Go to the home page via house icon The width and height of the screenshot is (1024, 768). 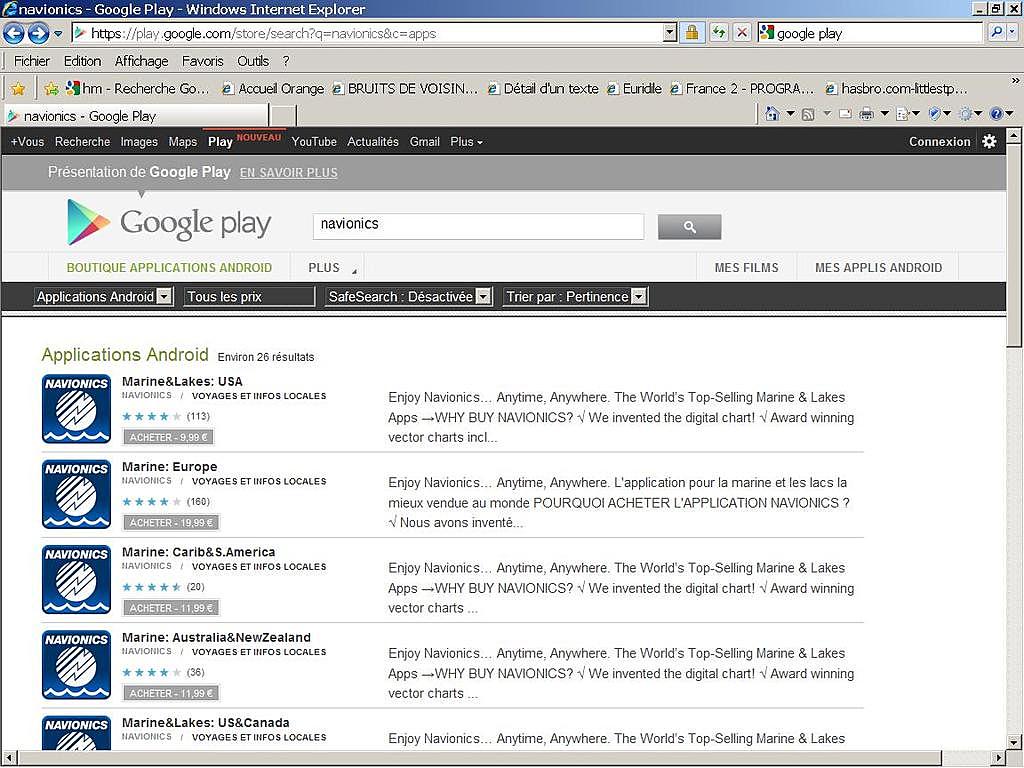point(773,114)
